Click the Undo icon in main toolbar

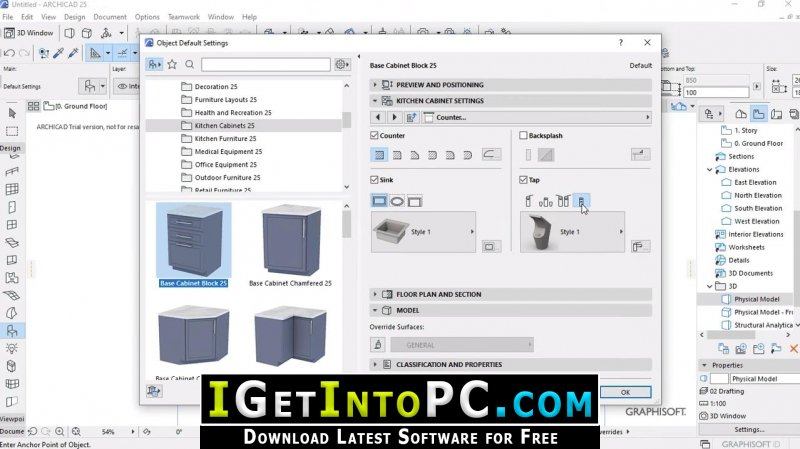(9, 53)
